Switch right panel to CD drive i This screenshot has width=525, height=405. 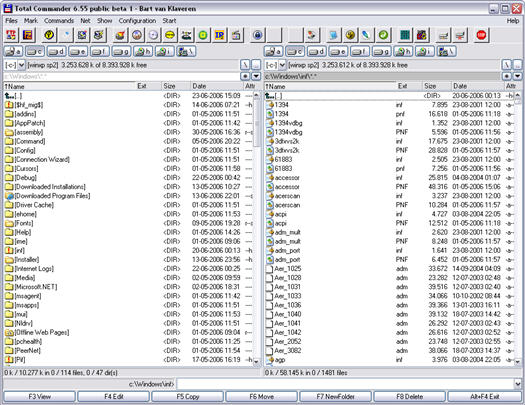click(x=425, y=52)
